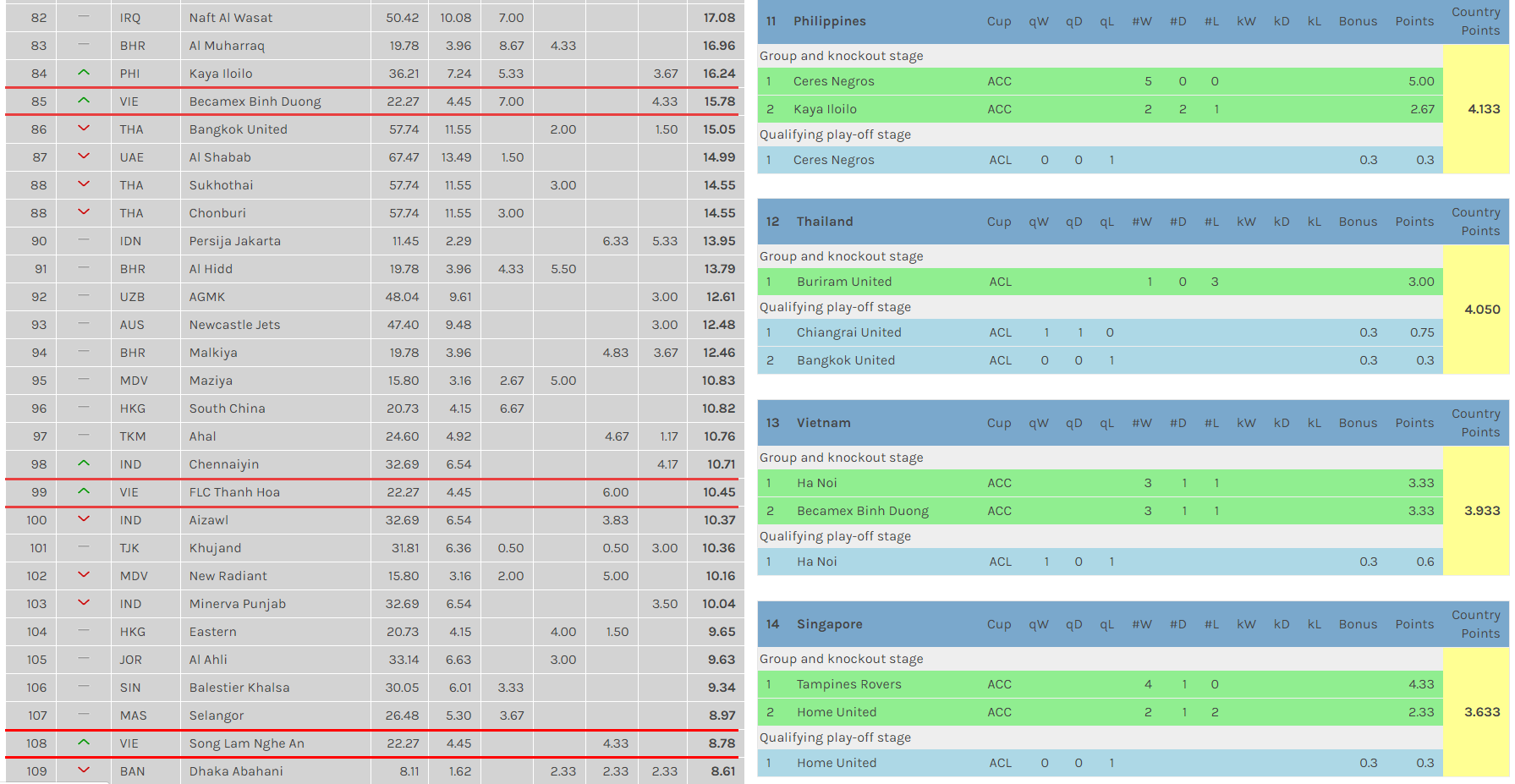This screenshot has height=784, width=1515.
Task: Click the Philippines country header
Action: click(x=830, y=21)
